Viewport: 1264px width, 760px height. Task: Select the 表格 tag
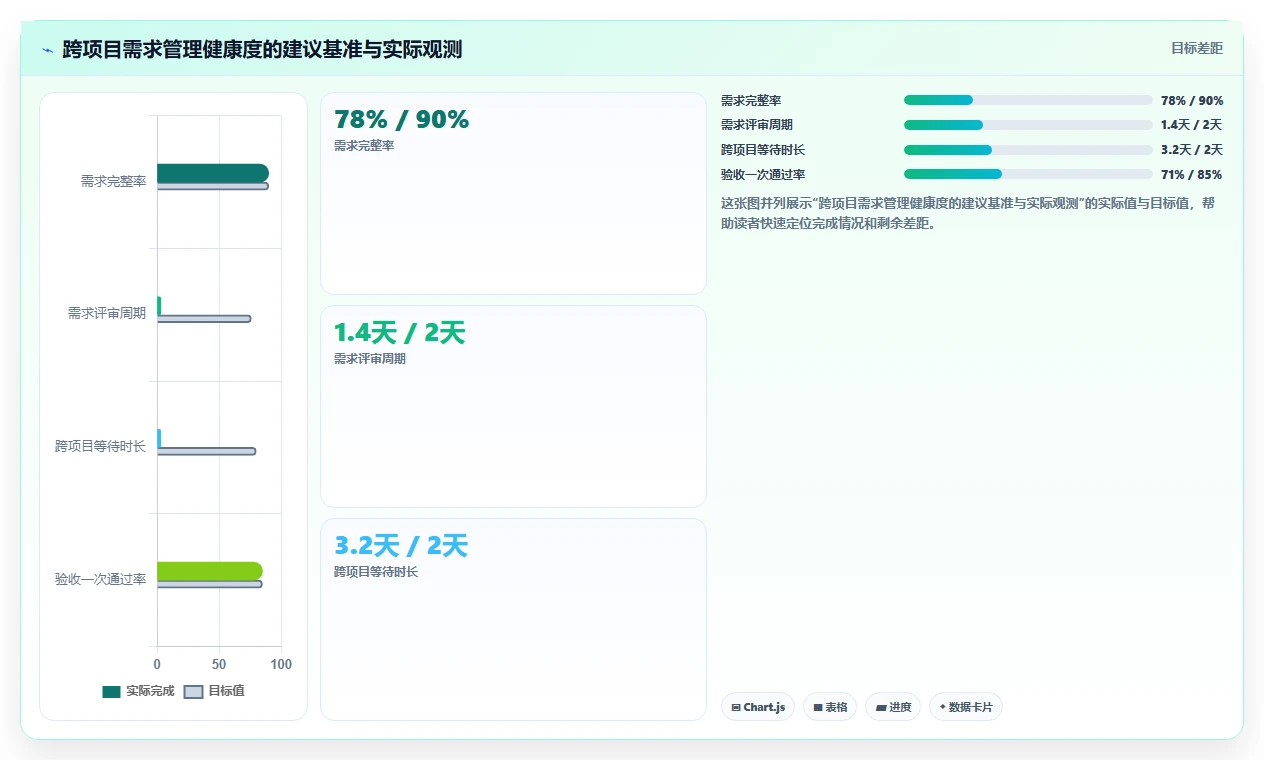coord(830,707)
